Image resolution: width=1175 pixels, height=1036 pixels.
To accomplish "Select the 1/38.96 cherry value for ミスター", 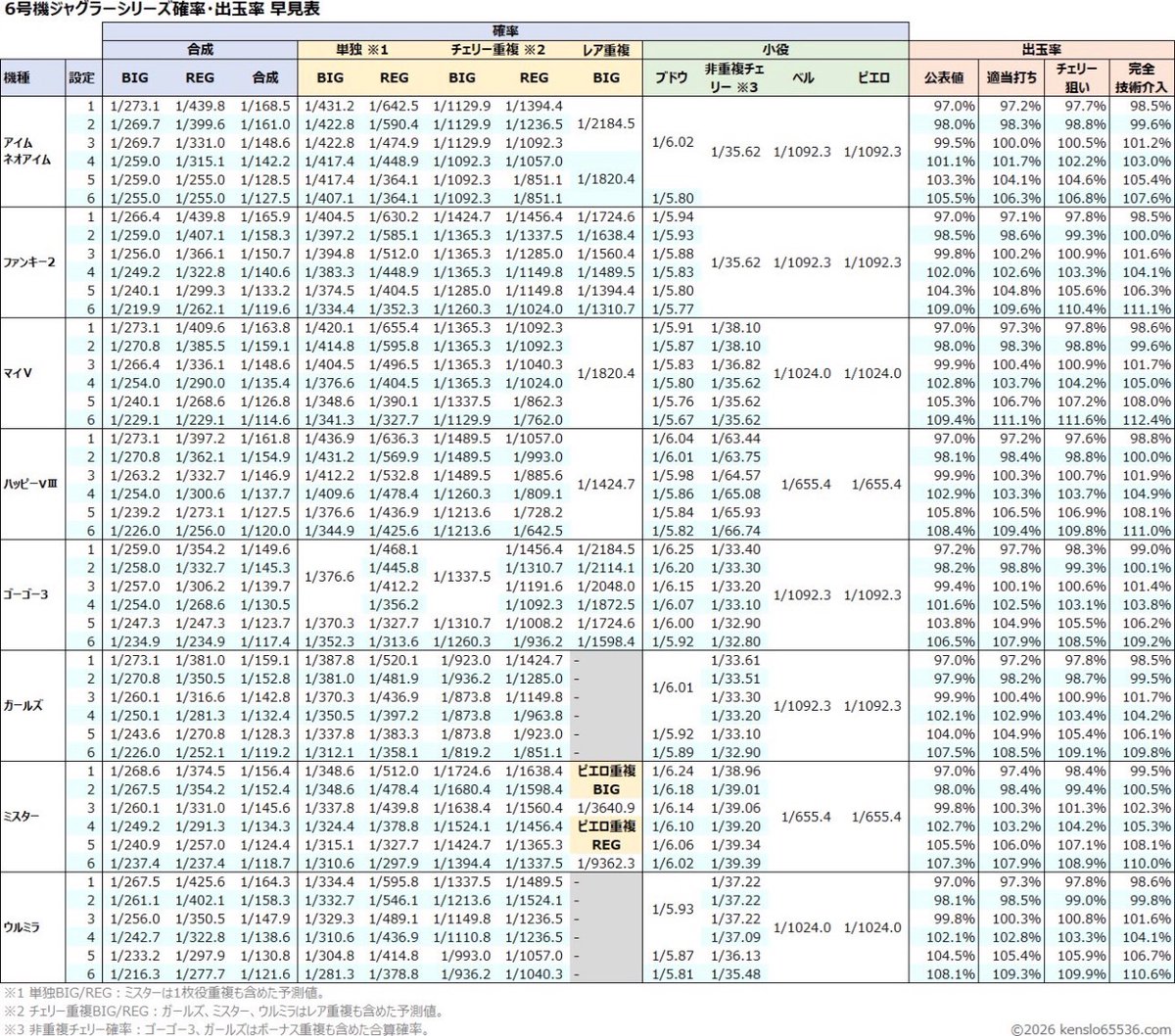I will tap(736, 771).
